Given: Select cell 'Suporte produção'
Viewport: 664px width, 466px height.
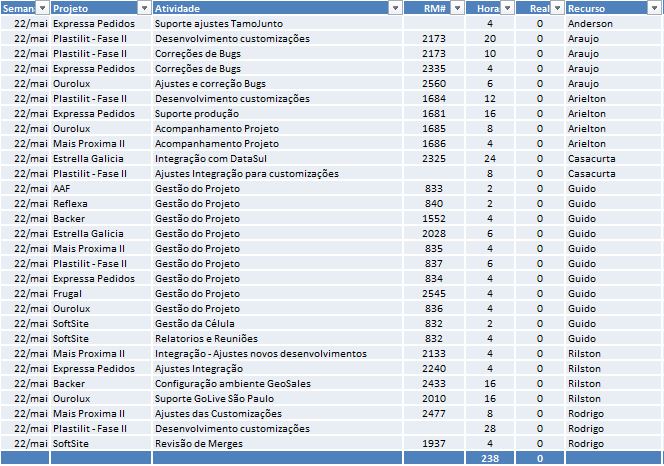Looking at the screenshot, I should 277,114.
